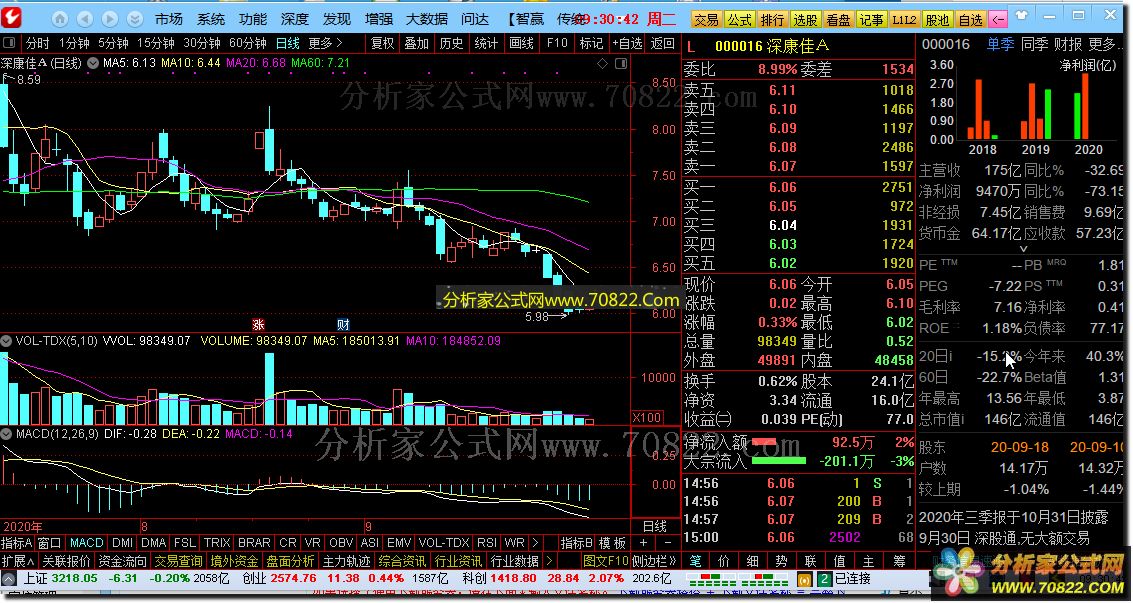The width and height of the screenshot is (1133, 603).
Task: Navigate back with the left arrow icon
Action: coord(85,19)
